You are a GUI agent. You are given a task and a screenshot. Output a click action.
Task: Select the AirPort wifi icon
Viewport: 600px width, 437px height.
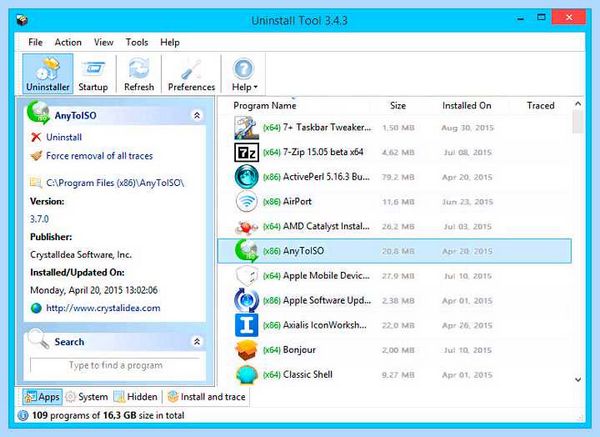click(246, 201)
